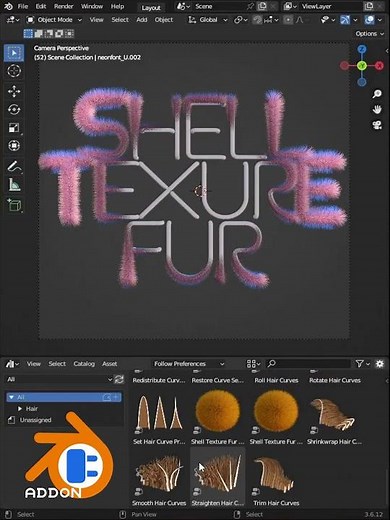The width and height of the screenshot is (390, 520).
Task: Open Global transform orientation dropdown
Action: [x=208, y=20]
